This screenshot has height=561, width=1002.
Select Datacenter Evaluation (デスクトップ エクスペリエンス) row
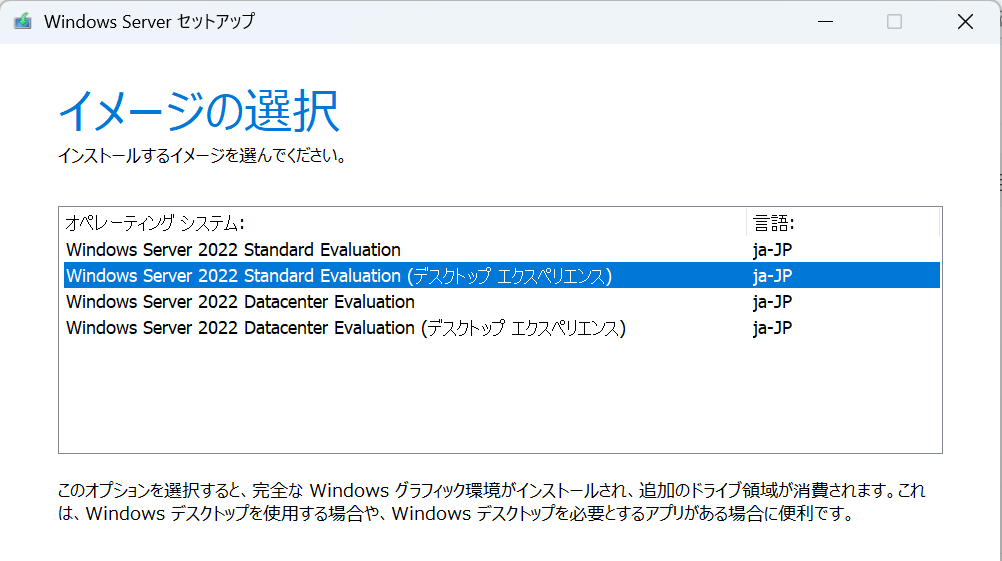(x=502, y=328)
